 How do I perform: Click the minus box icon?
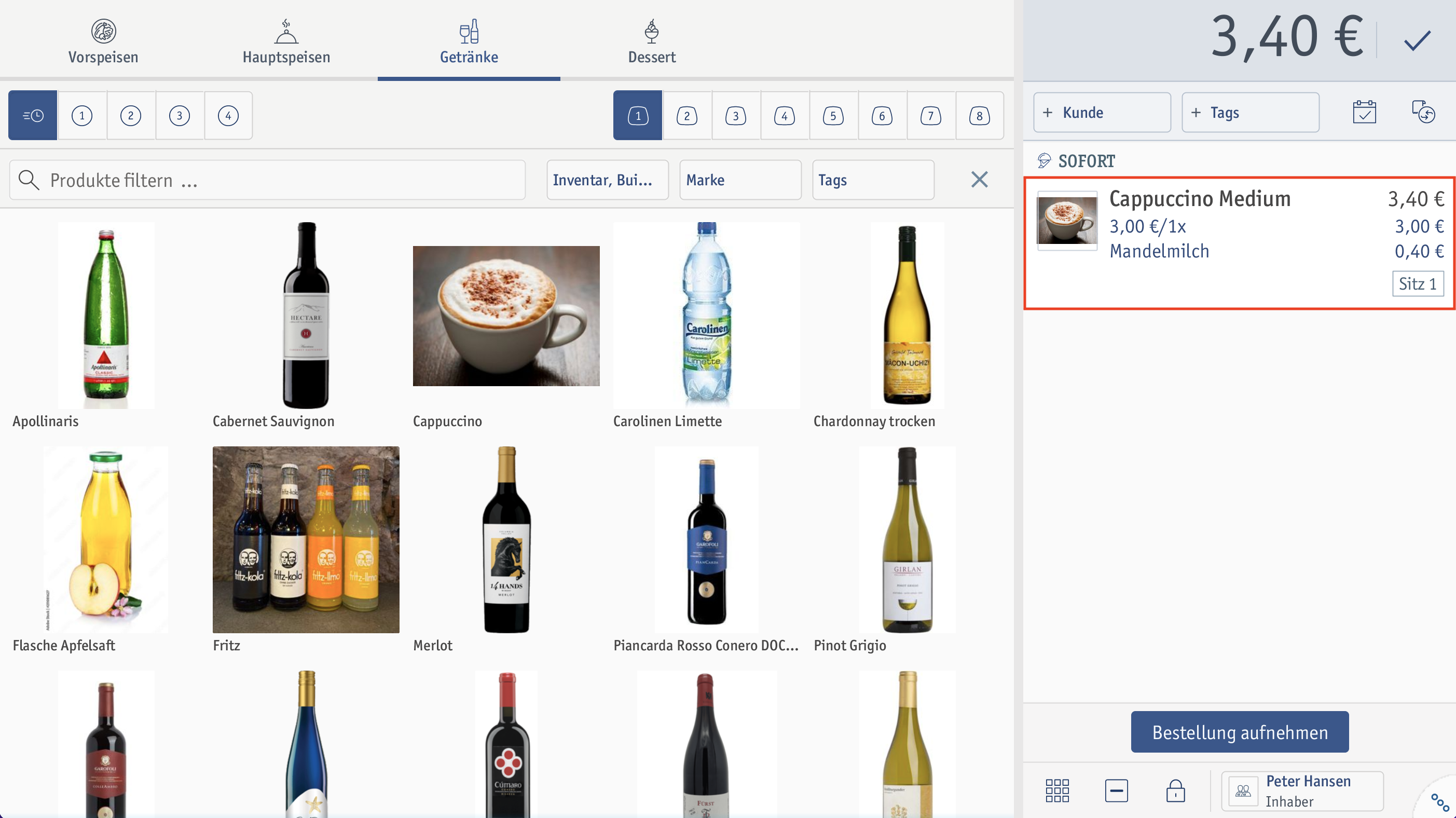(x=1116, y=790)
